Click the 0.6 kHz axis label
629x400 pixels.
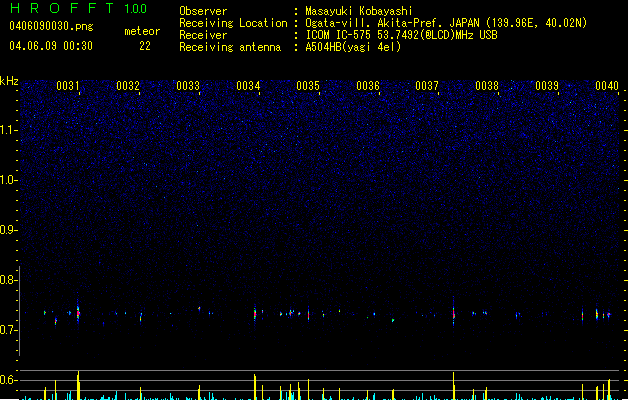[x=9, y=380]
